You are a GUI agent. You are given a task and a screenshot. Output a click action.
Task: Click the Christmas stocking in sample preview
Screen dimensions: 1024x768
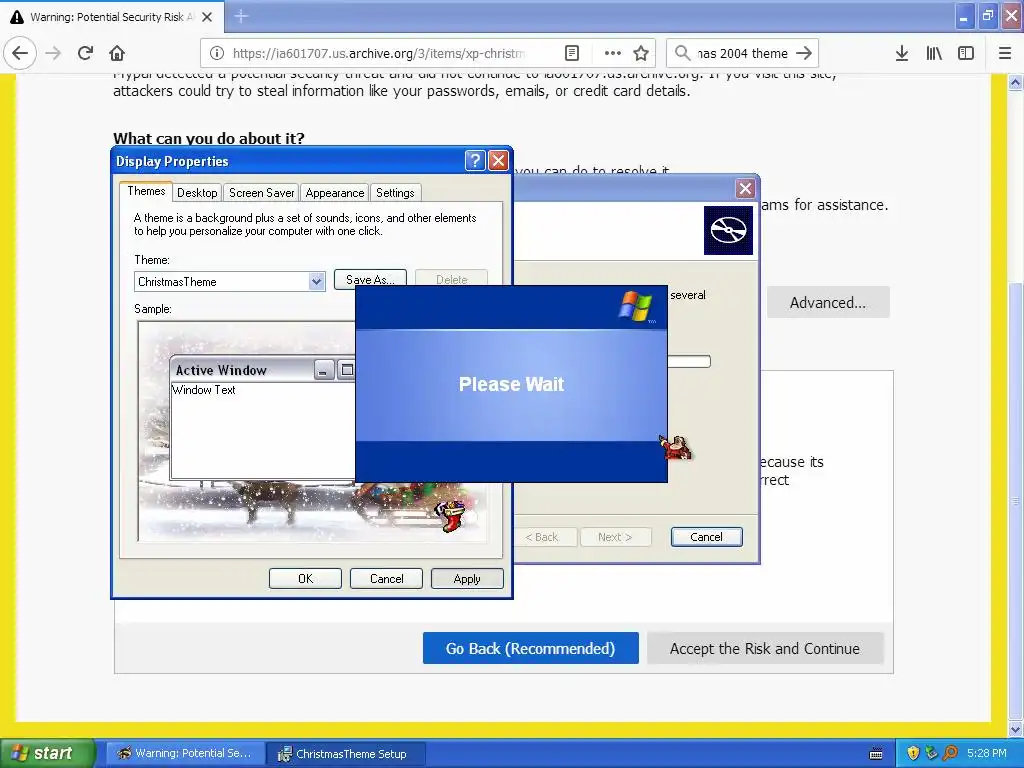coord(452,516)
